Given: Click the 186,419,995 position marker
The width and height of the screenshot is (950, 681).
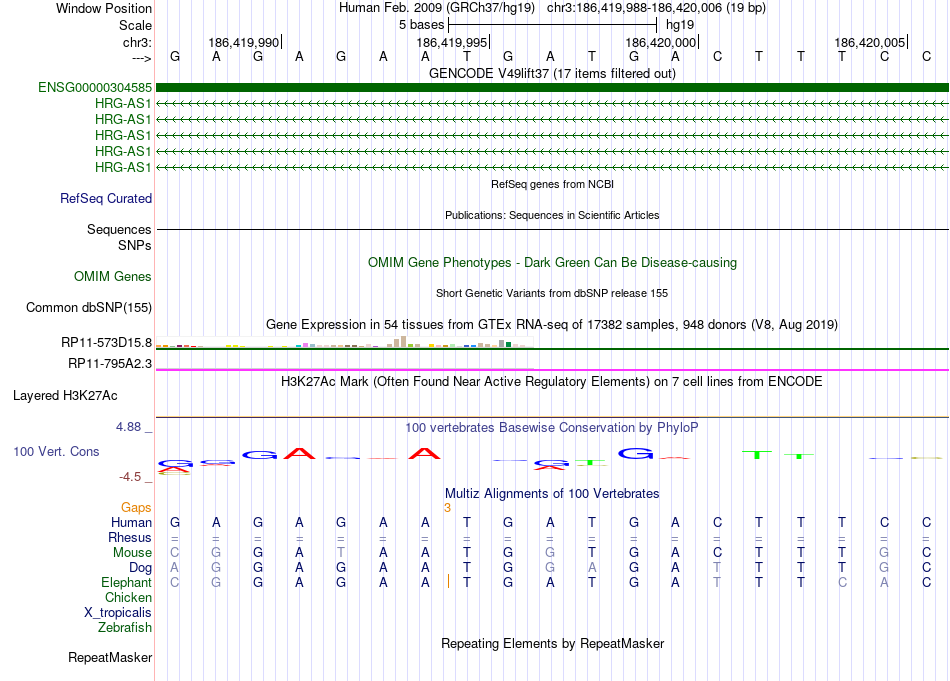Looking at the screenshot, I should (452, 42).
